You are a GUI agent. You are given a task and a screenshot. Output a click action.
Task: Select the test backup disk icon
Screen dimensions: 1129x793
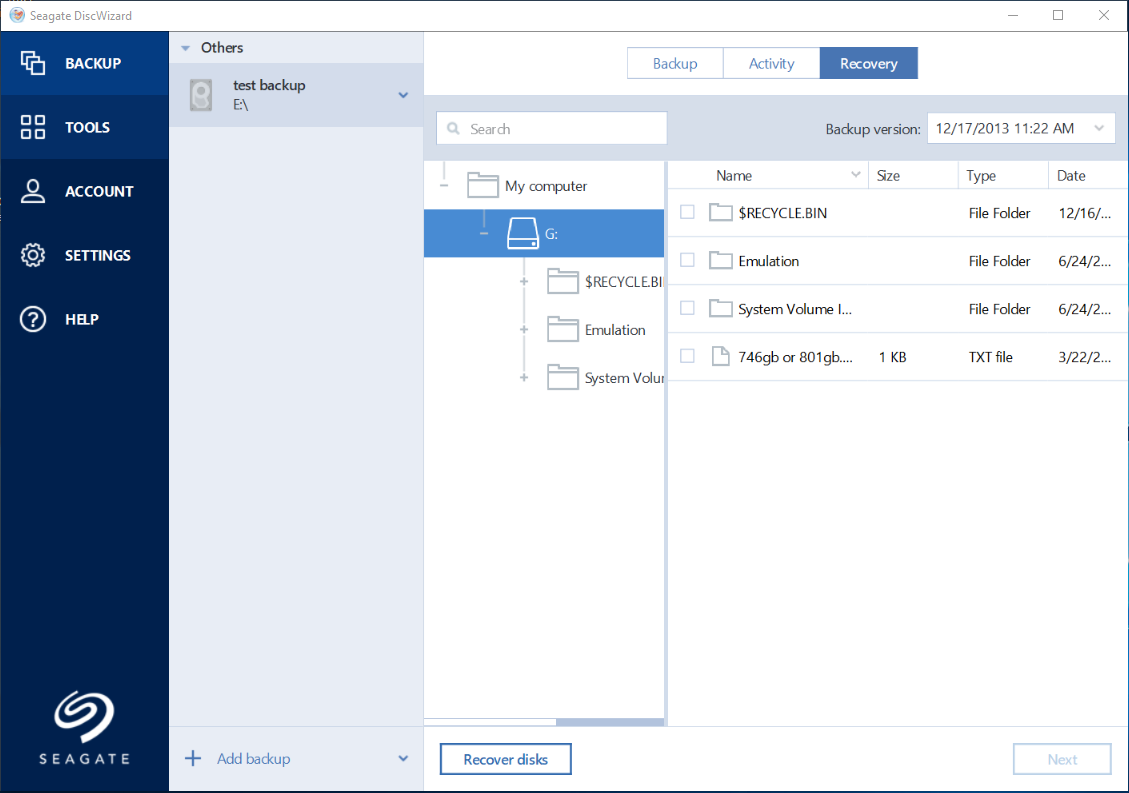pyautogui.click(x=201, y=95)
